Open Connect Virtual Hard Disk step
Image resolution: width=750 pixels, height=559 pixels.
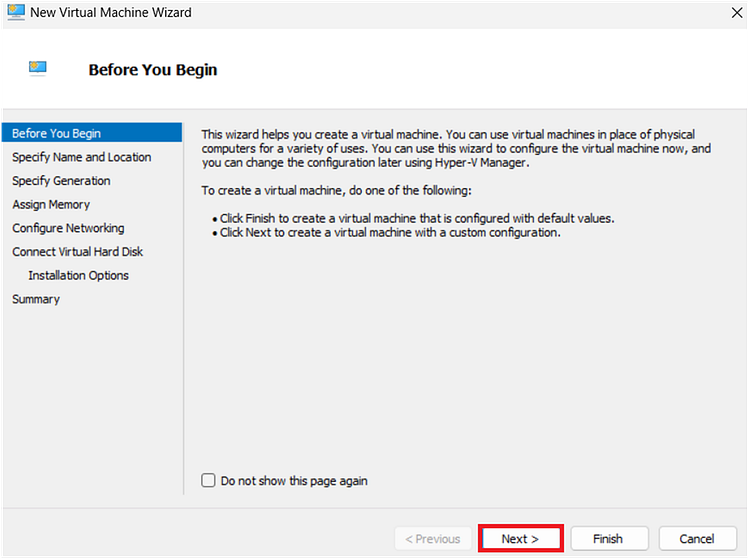point(77,252)
